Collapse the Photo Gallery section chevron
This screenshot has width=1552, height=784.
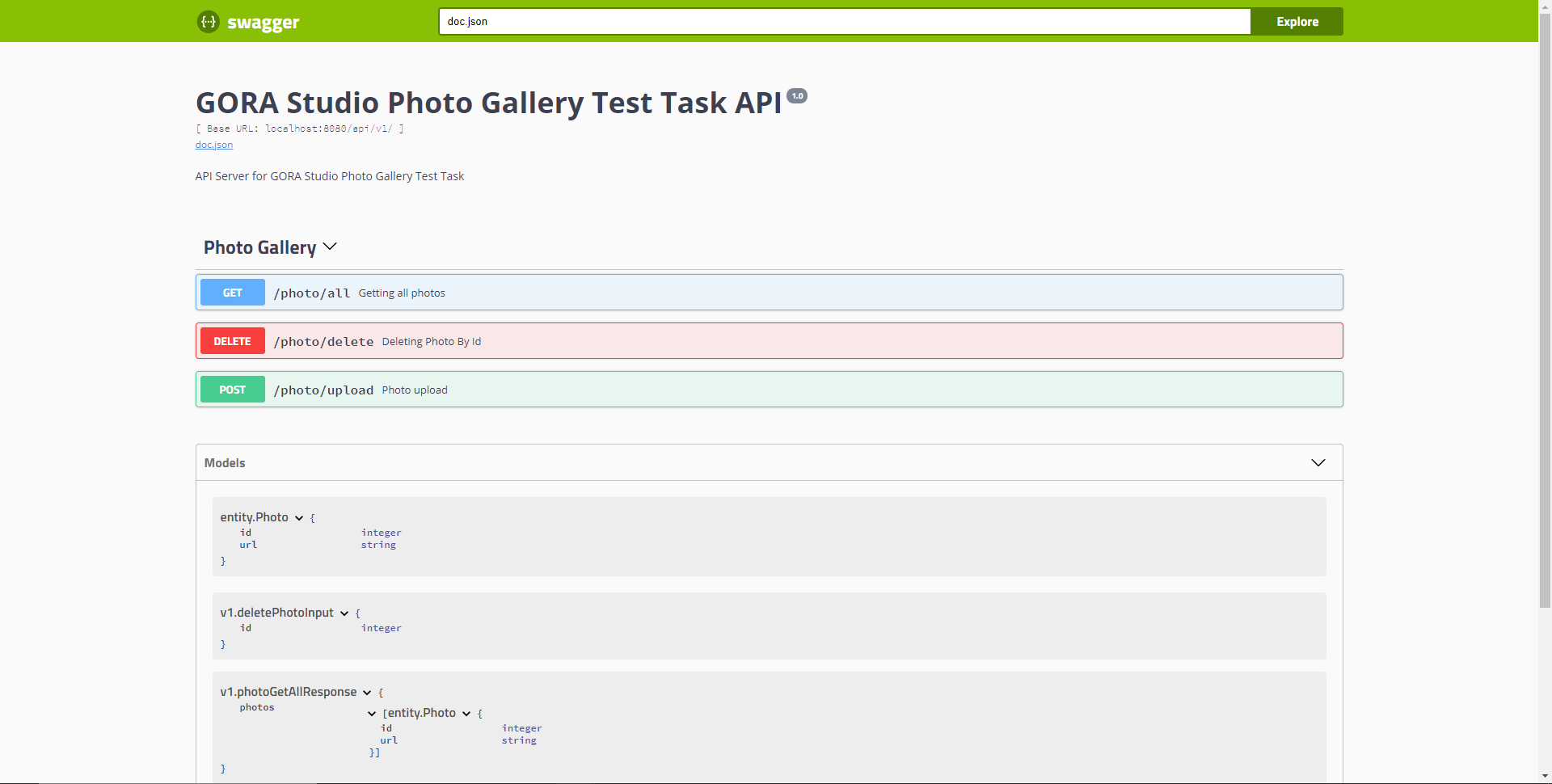coord(330,247)
